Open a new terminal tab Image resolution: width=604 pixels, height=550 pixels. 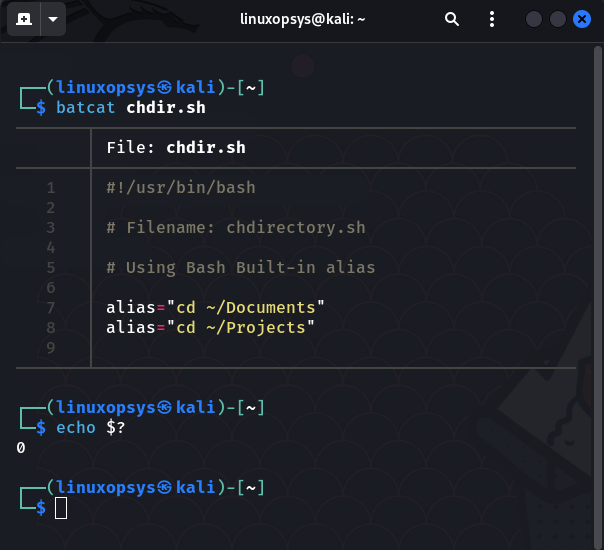point(23,18)
